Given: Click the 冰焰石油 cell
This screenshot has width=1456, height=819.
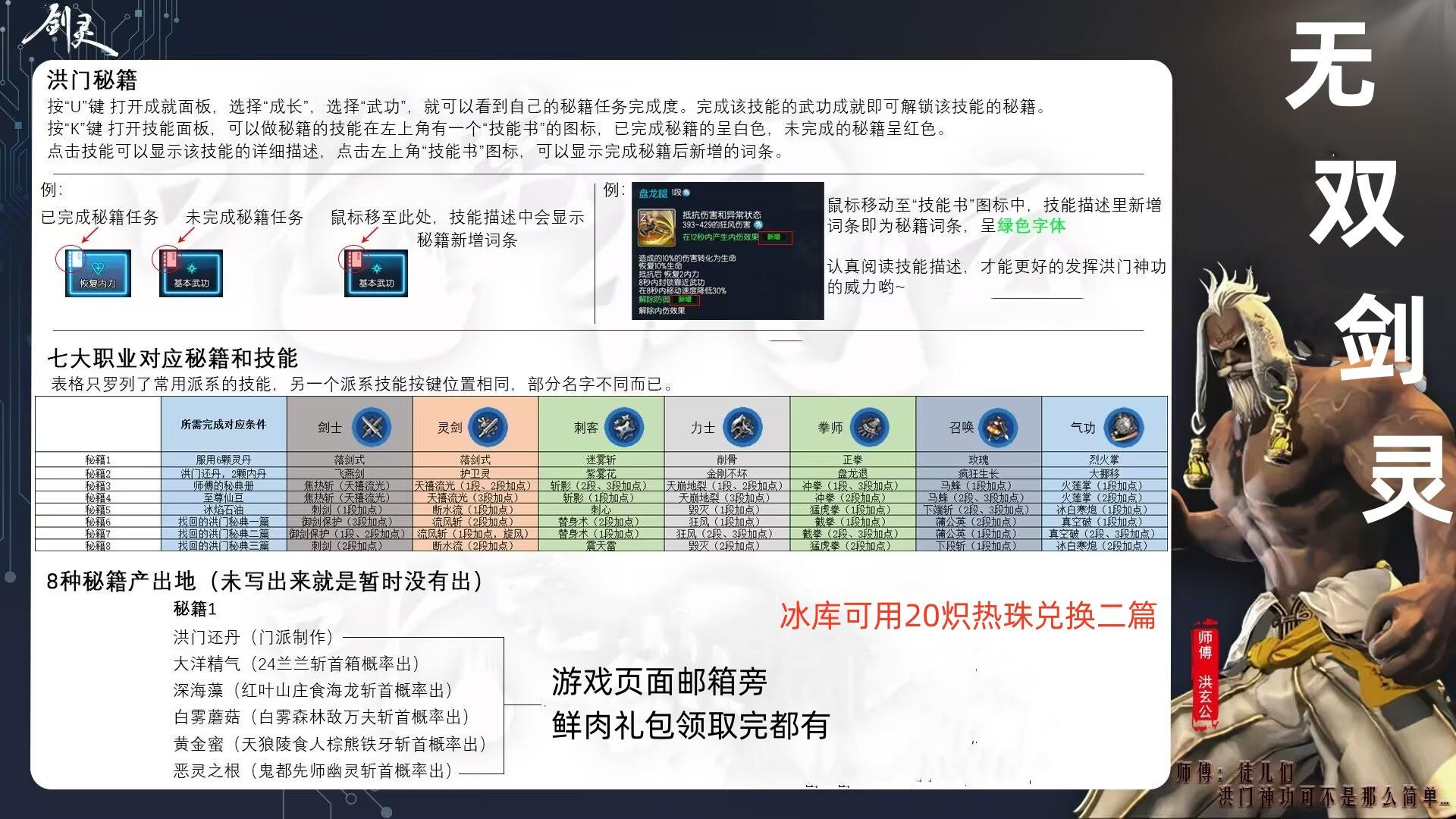Looking at the screenshot, I should [224, 510].
